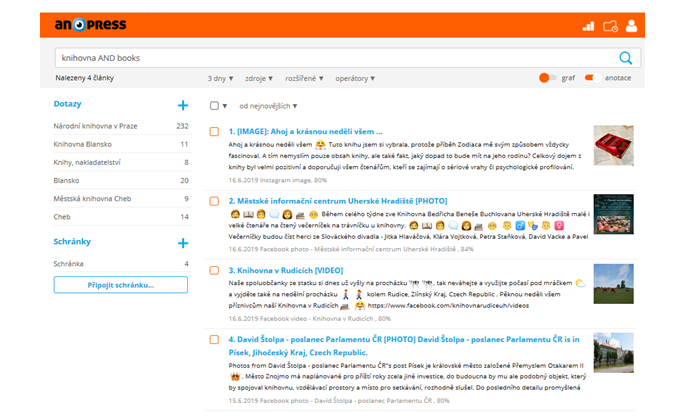
Task: Click the Připojit schránku button
Action: (120, 285)
